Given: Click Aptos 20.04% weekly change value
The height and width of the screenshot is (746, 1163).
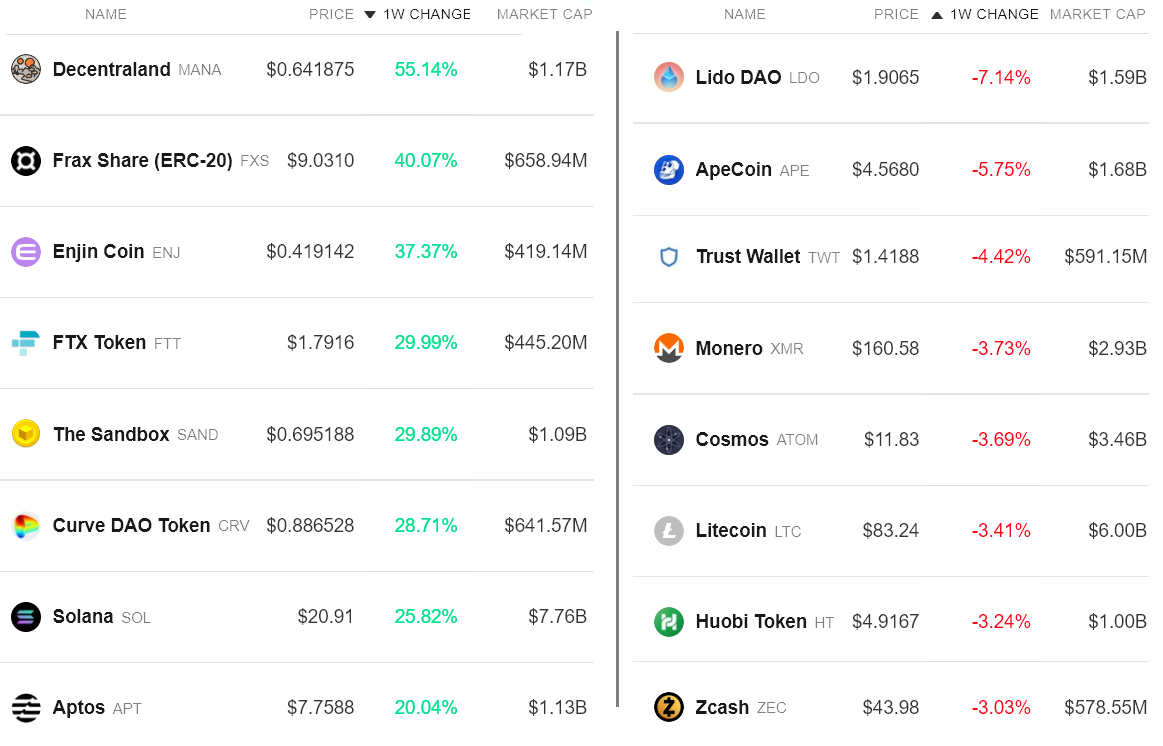Looking at the screenshot, I should pos(426,707).
